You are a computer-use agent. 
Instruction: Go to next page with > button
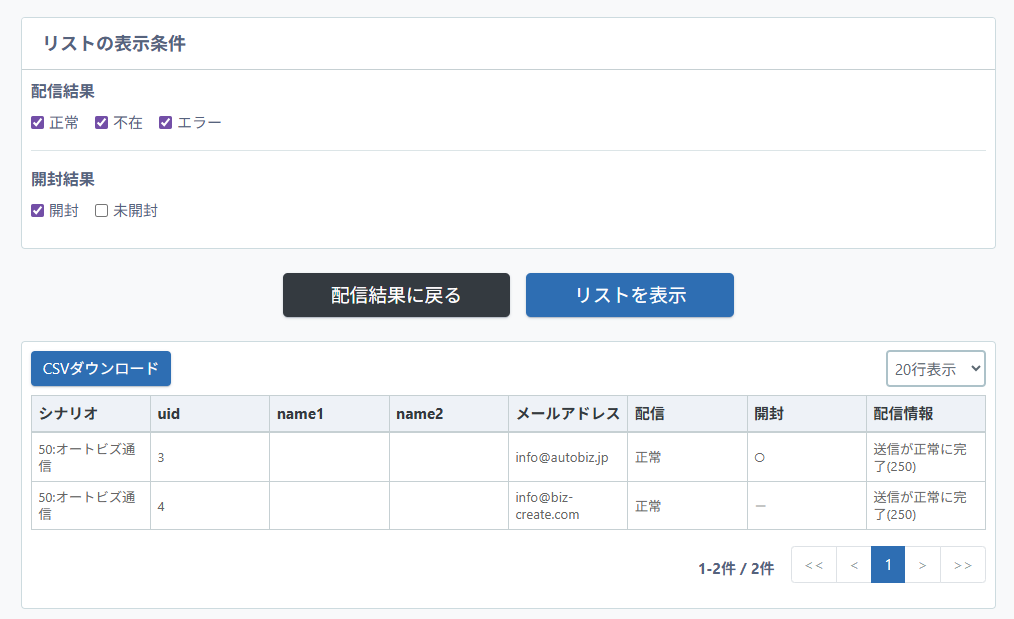coord(922,565)
